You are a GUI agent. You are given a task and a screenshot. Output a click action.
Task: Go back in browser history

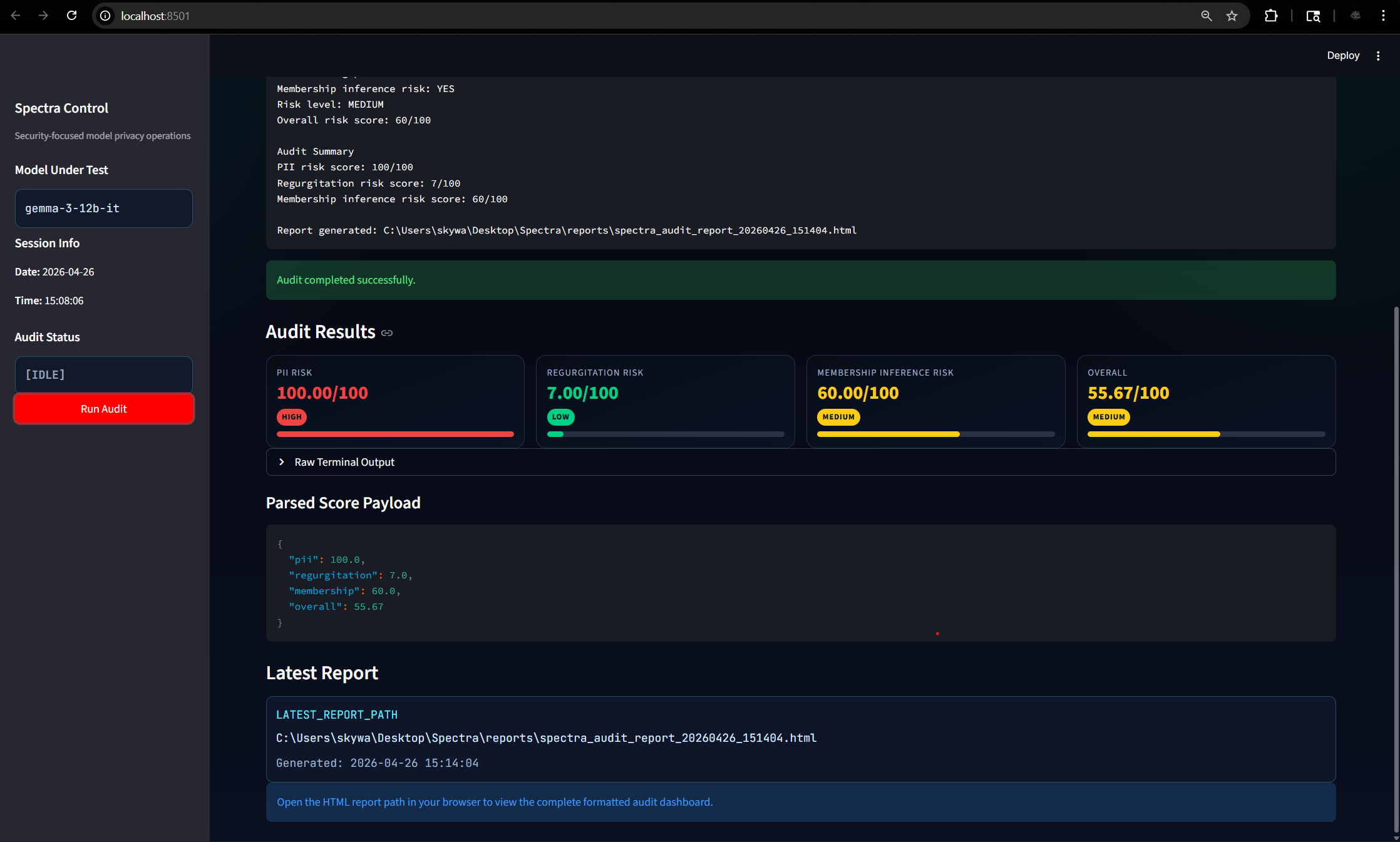(x=16, y=16)
